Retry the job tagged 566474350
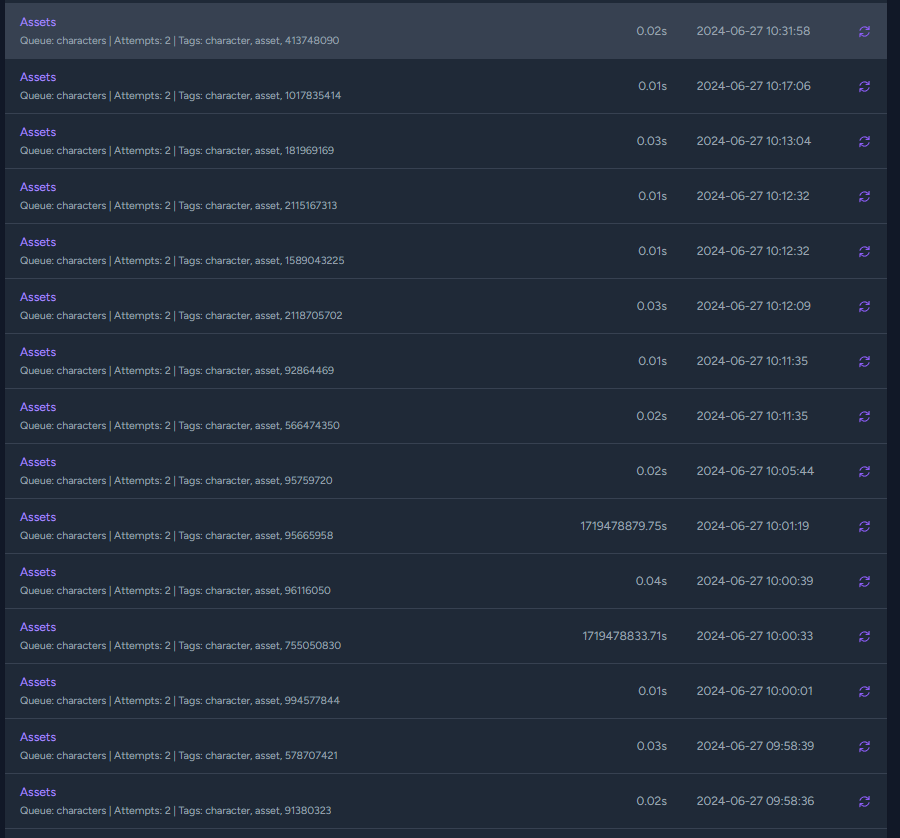900x838 pixels. point(864,416)
